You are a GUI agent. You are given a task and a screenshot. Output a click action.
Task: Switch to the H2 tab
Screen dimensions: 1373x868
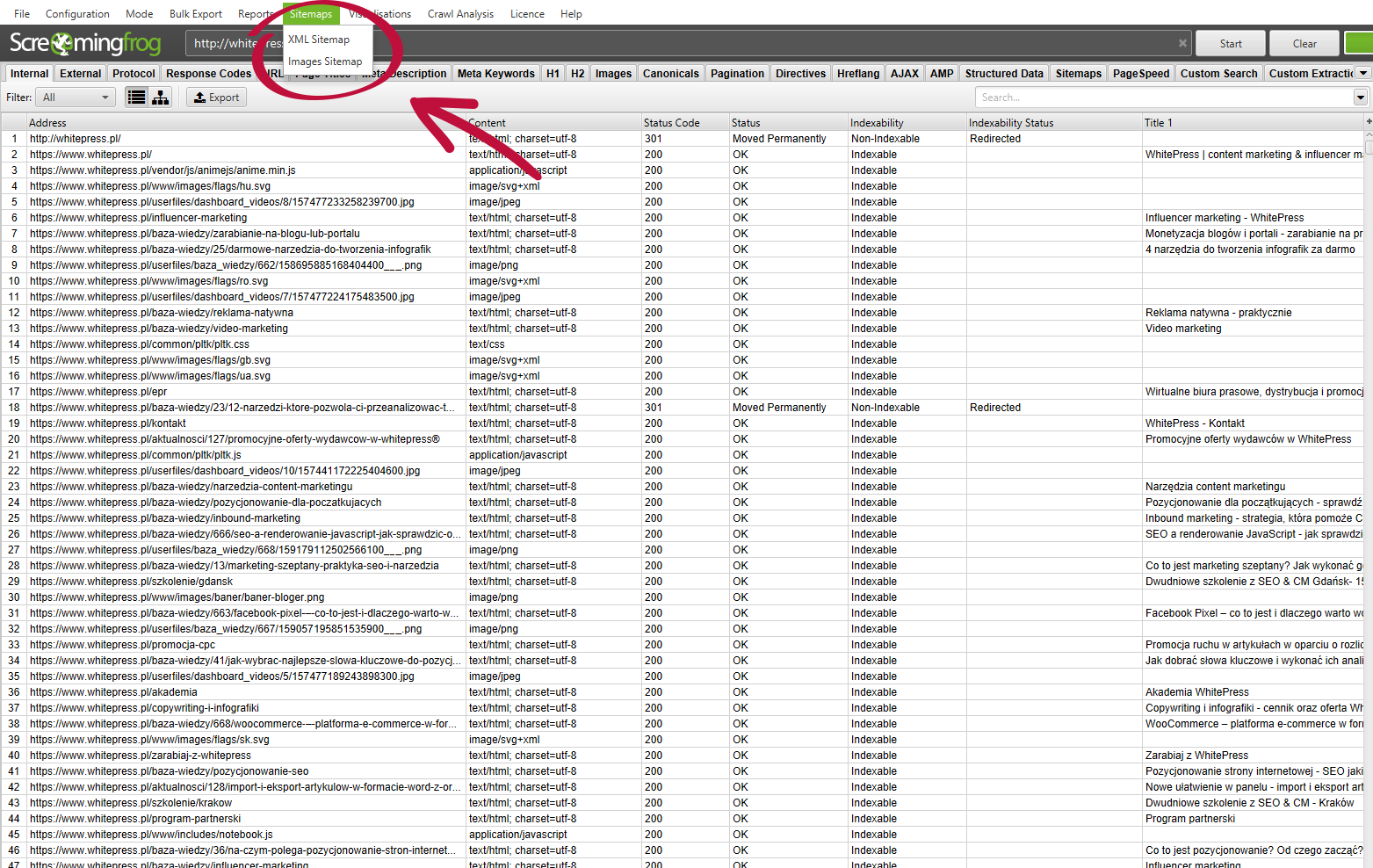[577, 73]
